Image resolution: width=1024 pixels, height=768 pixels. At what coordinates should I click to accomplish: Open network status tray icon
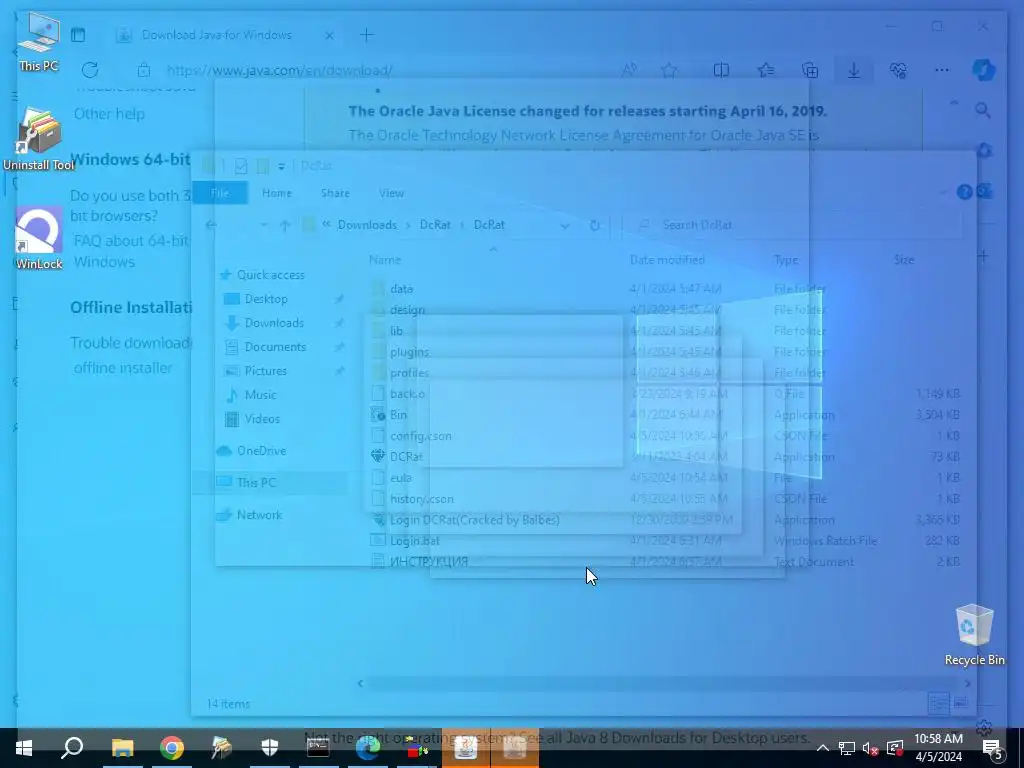click(x=846, y=748)
